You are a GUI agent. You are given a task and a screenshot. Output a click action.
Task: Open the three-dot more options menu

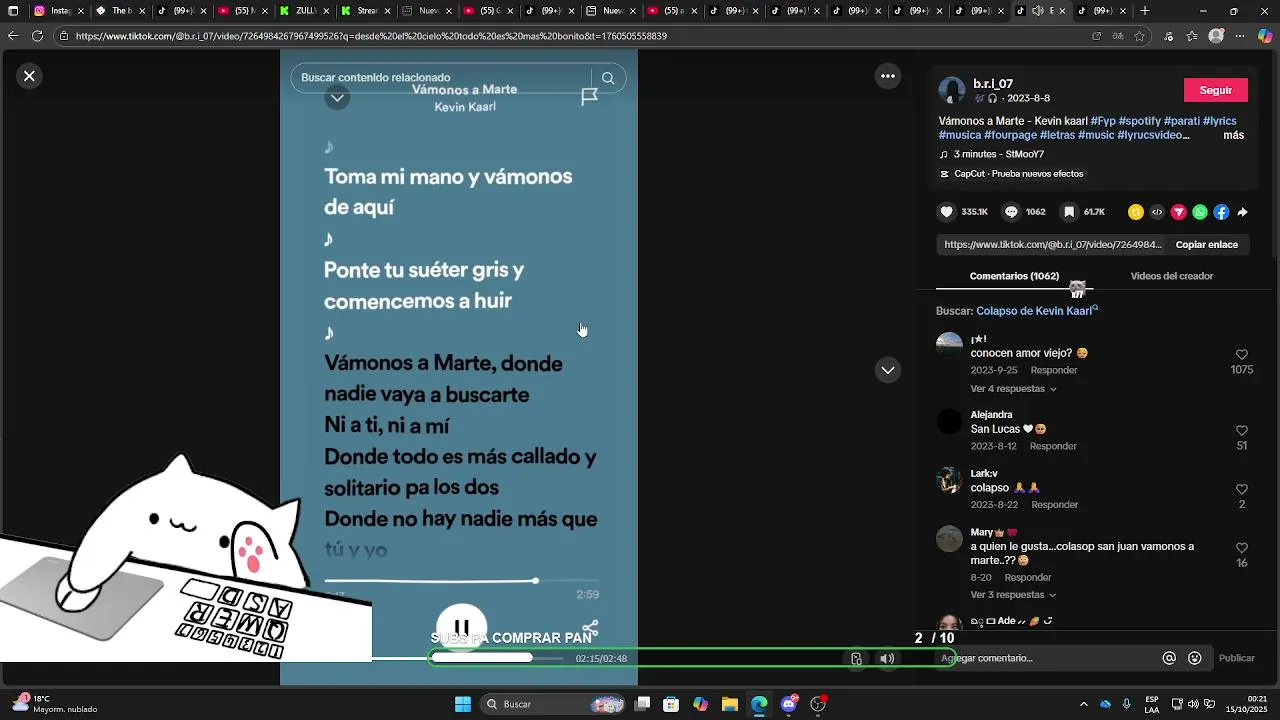[x=887, y=76]
